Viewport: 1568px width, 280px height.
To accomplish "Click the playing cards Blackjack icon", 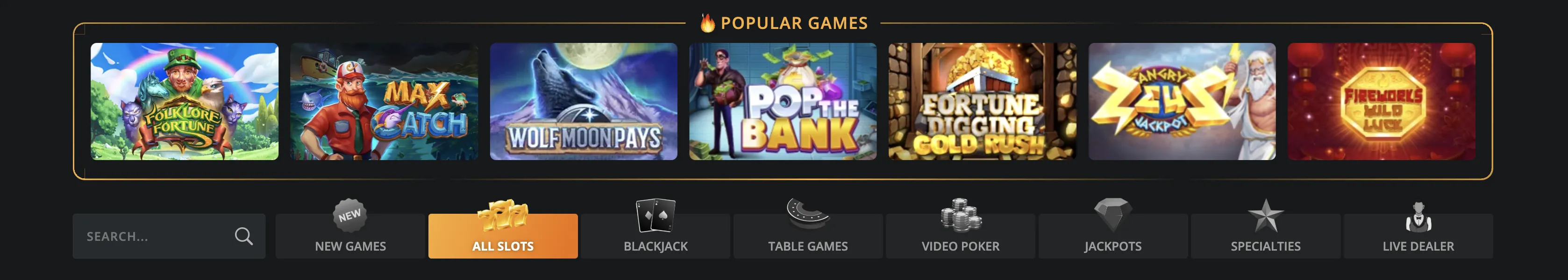I will point(656,216).
